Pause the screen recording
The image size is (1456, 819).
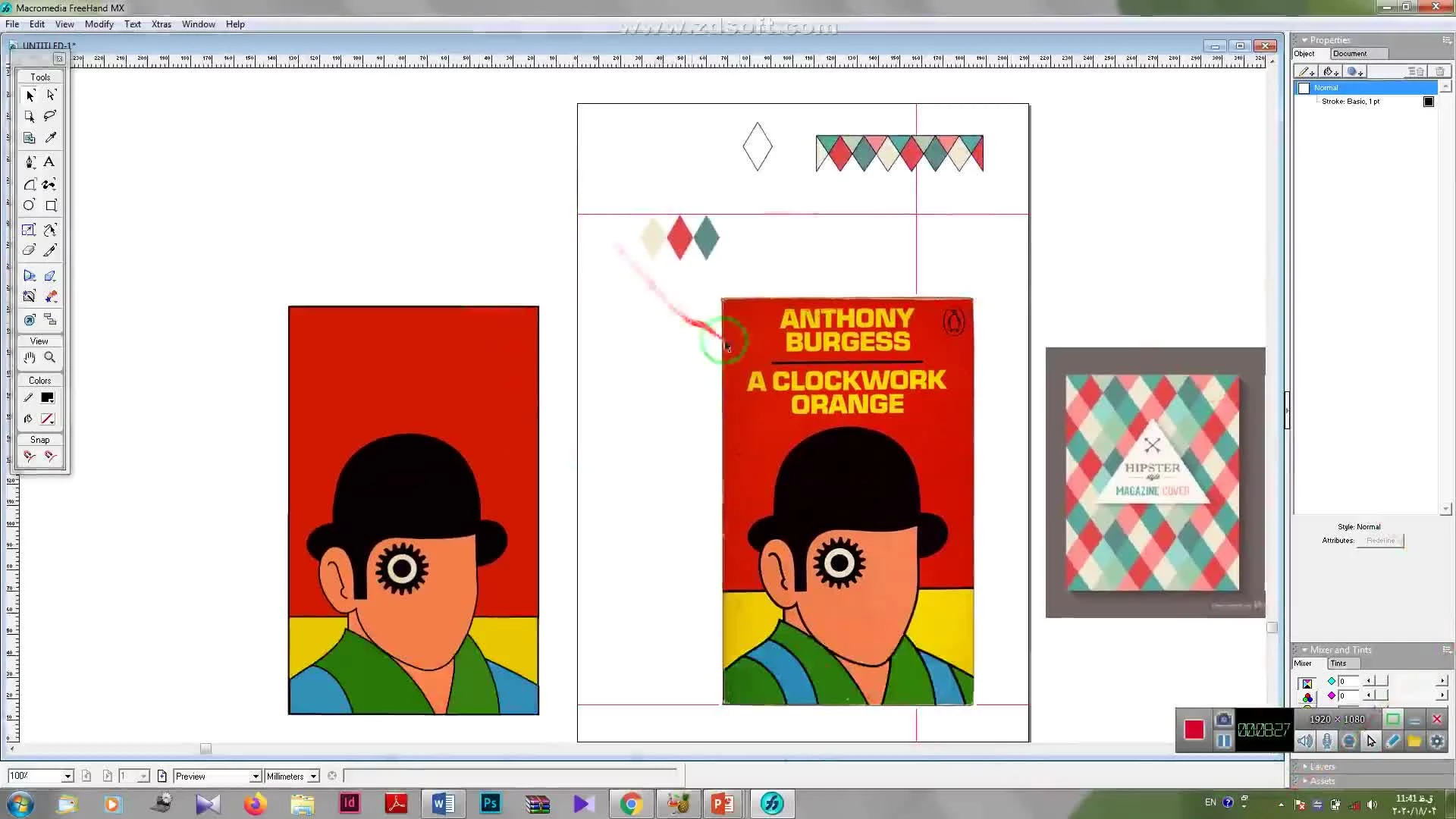(x=1223, y=742)
